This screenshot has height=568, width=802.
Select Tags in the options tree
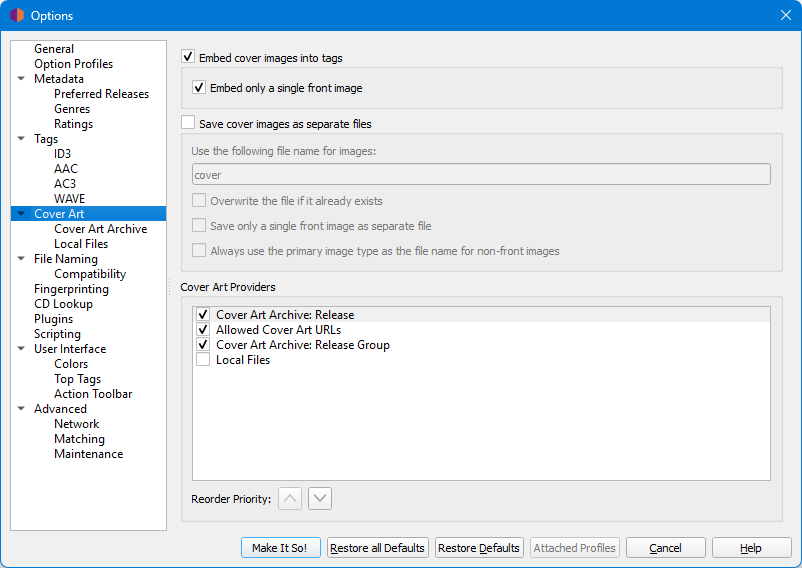[x=46, y=139]
